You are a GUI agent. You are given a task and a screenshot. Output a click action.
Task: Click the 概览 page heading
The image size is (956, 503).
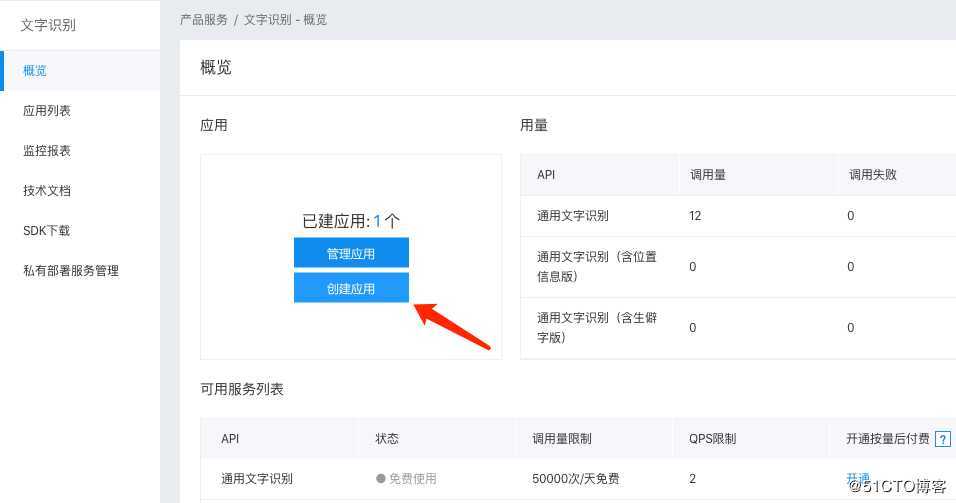point(216,67)
